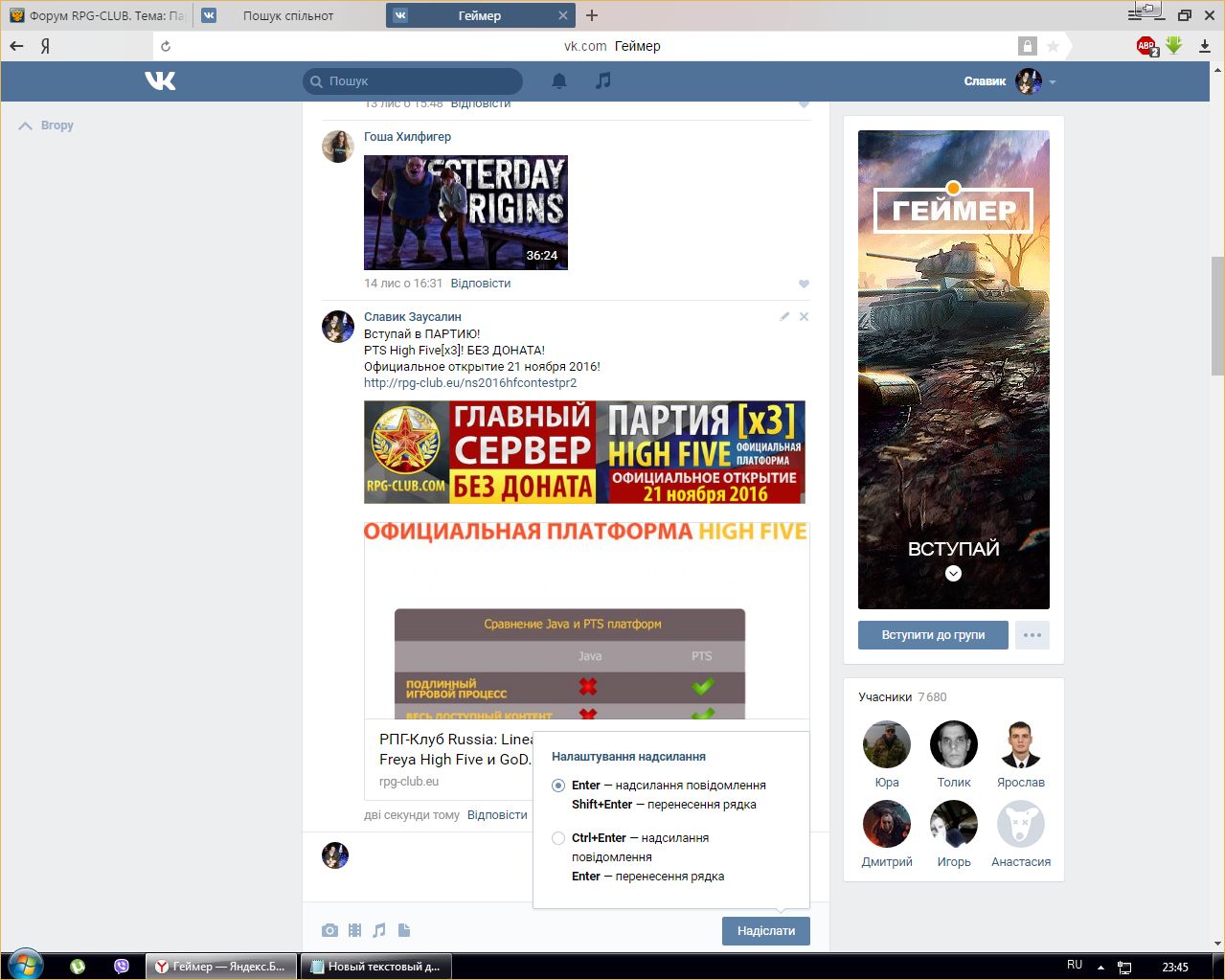Viewport: 1225px width, 980px height.
Task: Open the notifications bell
Action: pos(559,81)
